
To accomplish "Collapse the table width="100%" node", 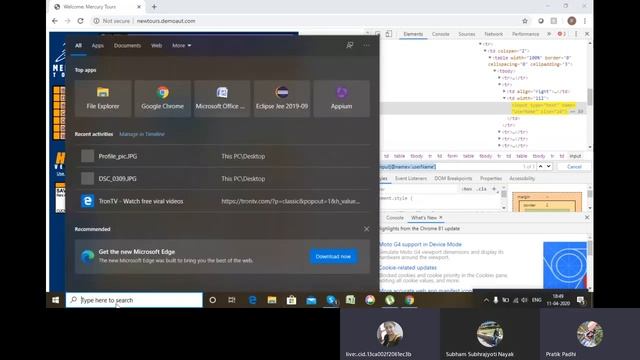I will click(490, 58).
